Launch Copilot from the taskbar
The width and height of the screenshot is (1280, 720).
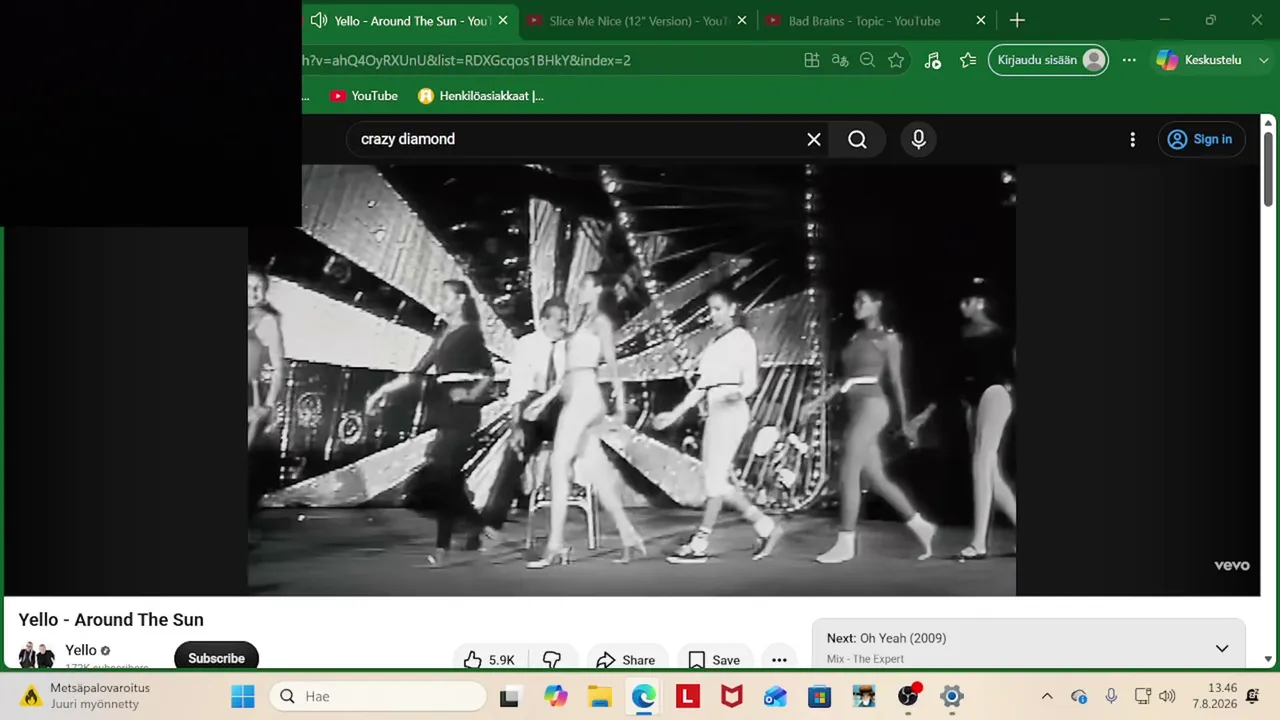click(x=555, y=696)
